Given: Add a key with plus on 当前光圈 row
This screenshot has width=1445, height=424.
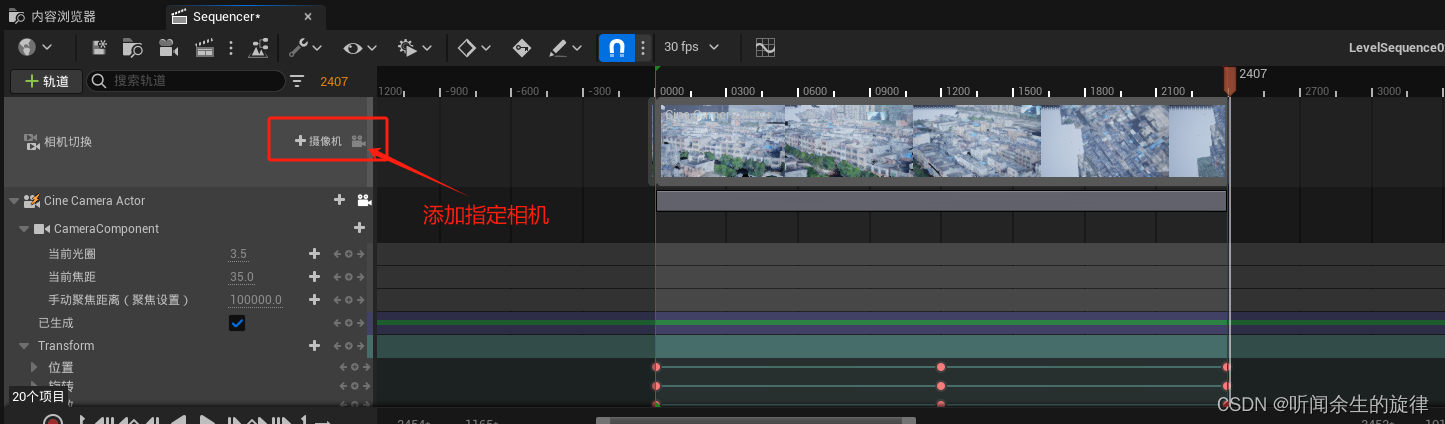Looking at the screenshot, I should (314, 254).
